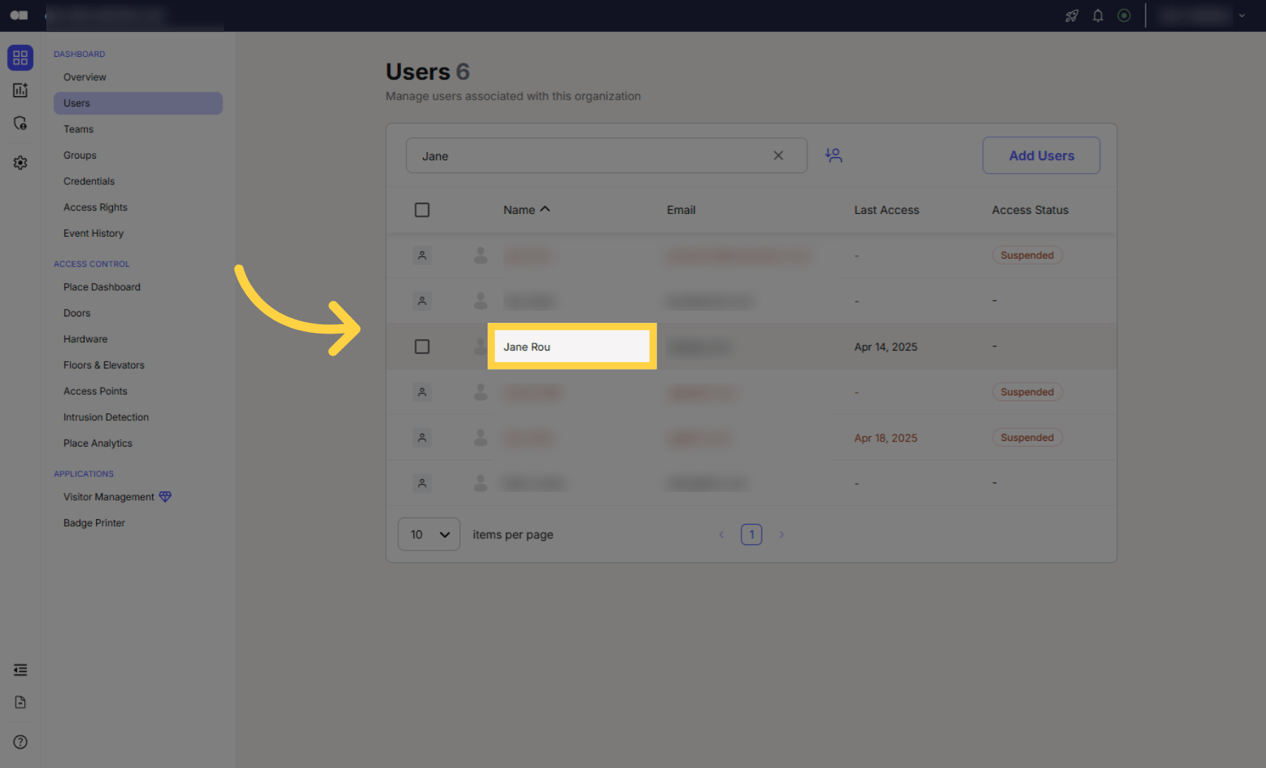
Task: Toggle the Name column sort chevron
Action: [x=546, y=209]
